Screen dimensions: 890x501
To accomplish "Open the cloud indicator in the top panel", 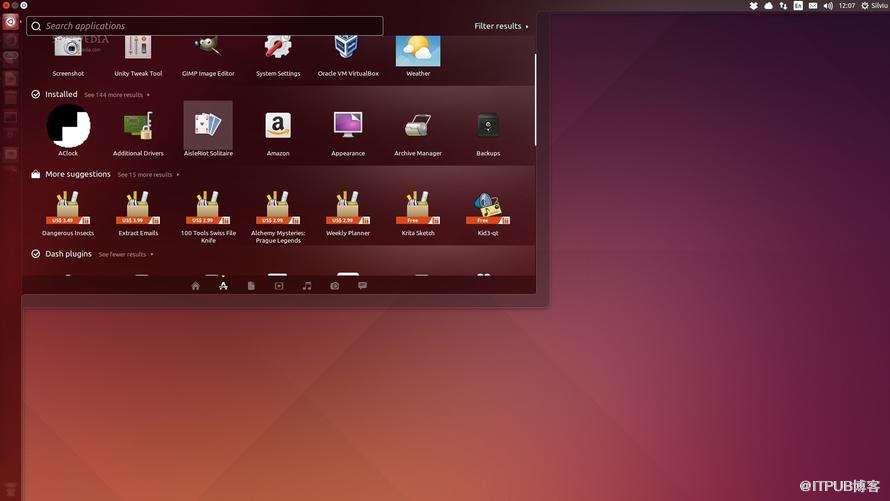I will click(769, 6).
